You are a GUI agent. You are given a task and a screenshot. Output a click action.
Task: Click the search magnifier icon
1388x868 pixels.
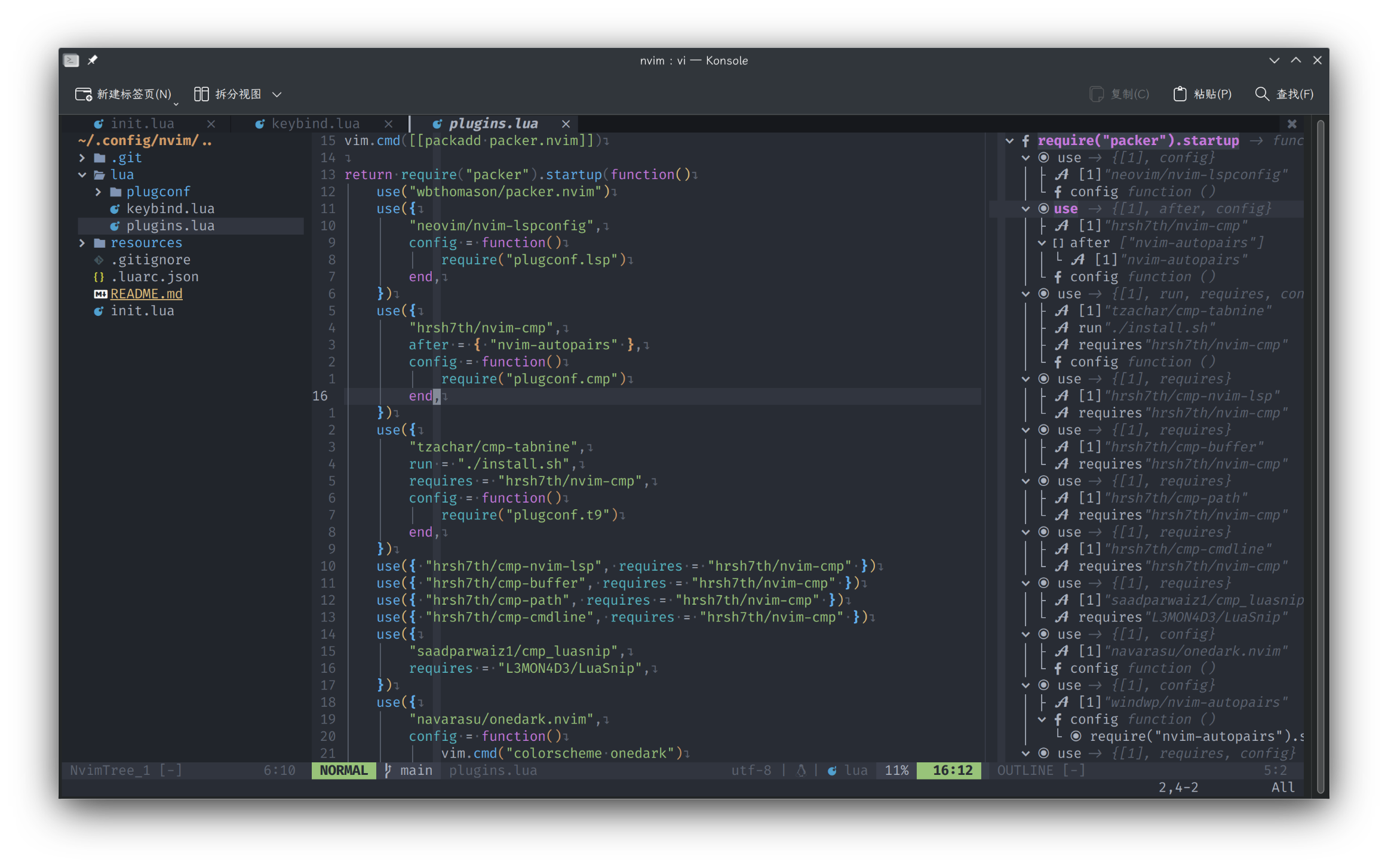point(1261,94)
